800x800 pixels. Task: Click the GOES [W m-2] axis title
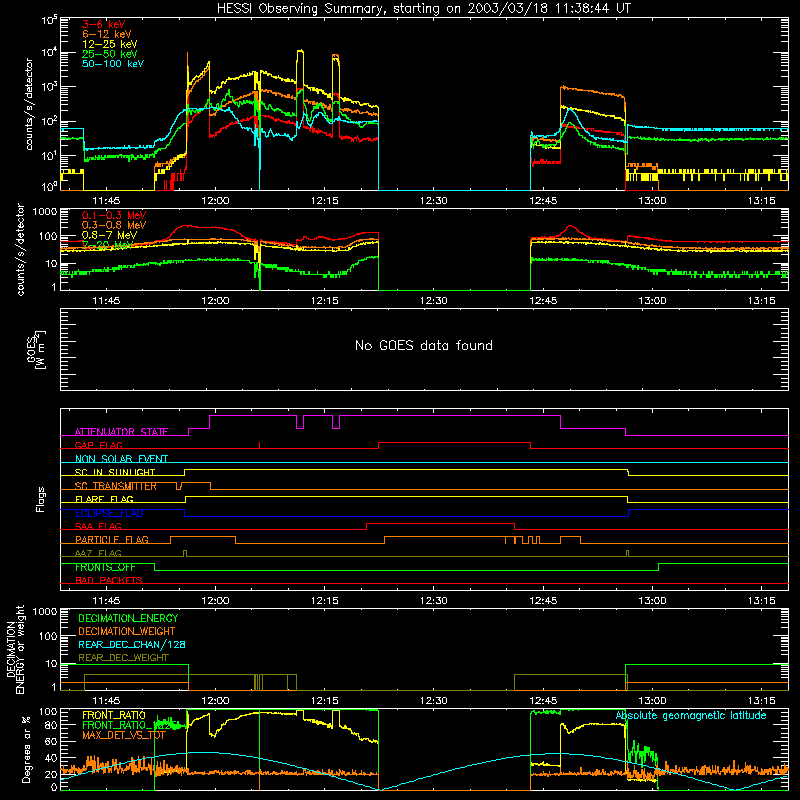[x=36, y=349]
